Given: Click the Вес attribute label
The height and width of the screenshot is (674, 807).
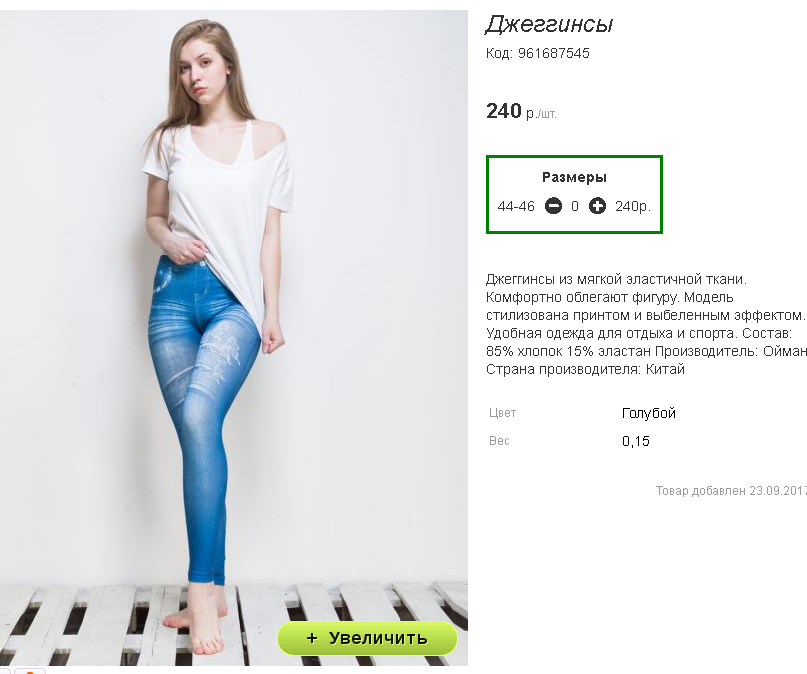Looking at the screenshot, I should tap(499, 440).
